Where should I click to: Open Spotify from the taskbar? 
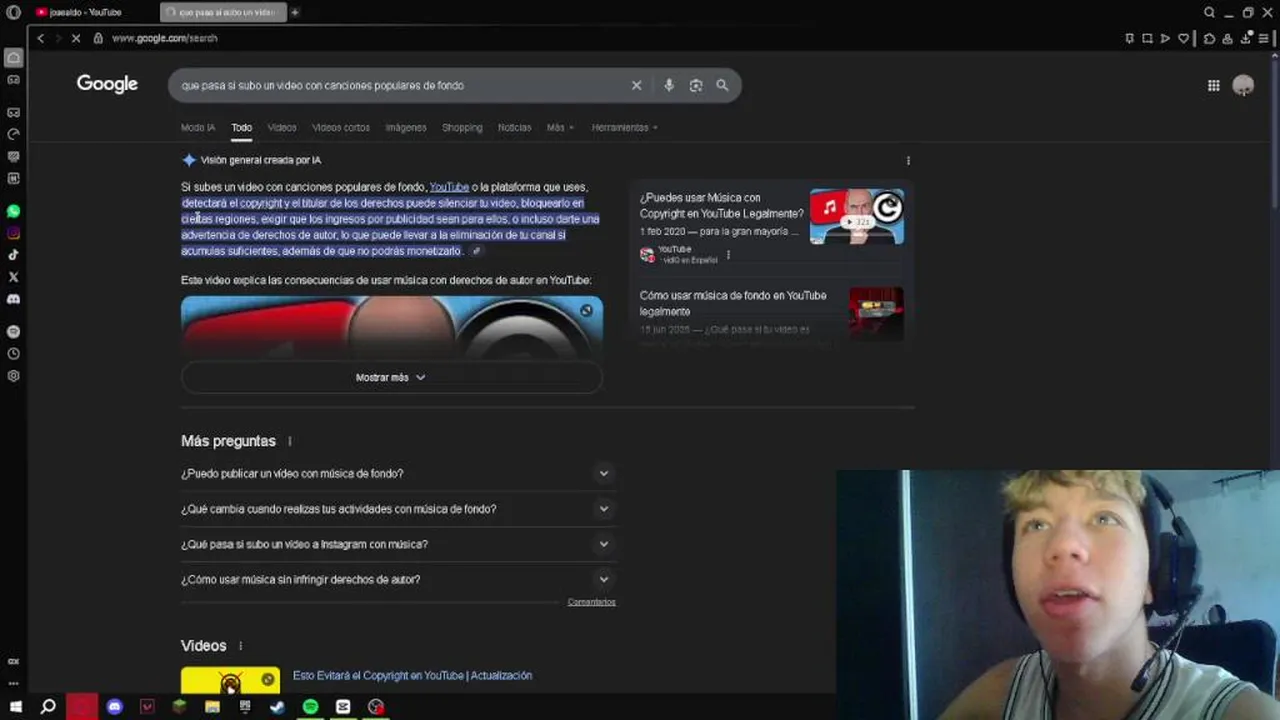[310, 706]
